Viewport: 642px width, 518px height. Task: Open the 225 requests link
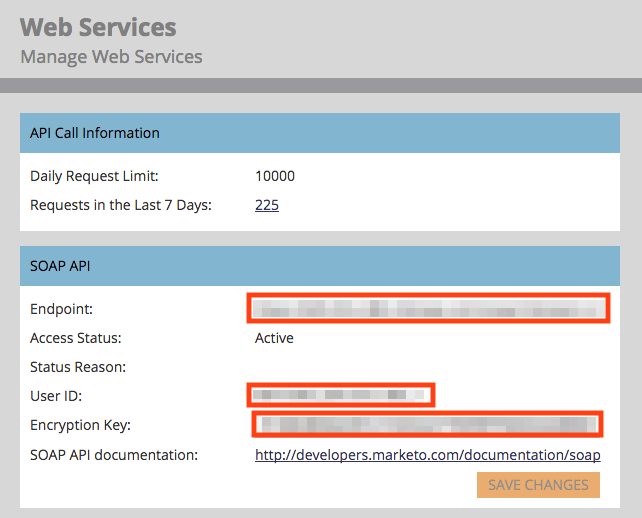267,205
